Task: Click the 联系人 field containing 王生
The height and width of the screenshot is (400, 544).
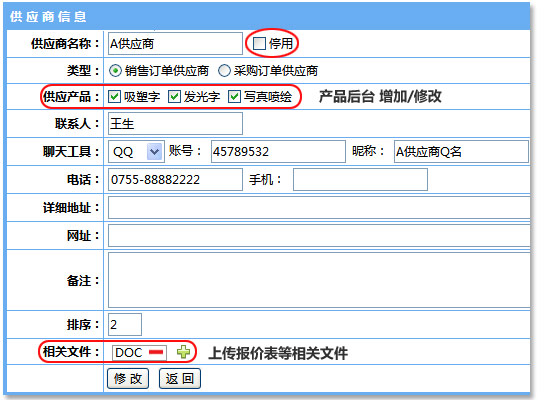Action: coord(175,124)
